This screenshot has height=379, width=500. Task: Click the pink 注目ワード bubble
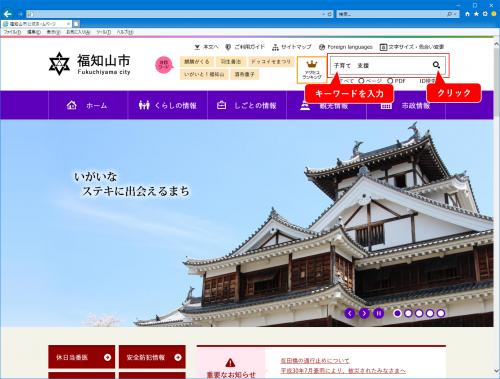(164, 65)
